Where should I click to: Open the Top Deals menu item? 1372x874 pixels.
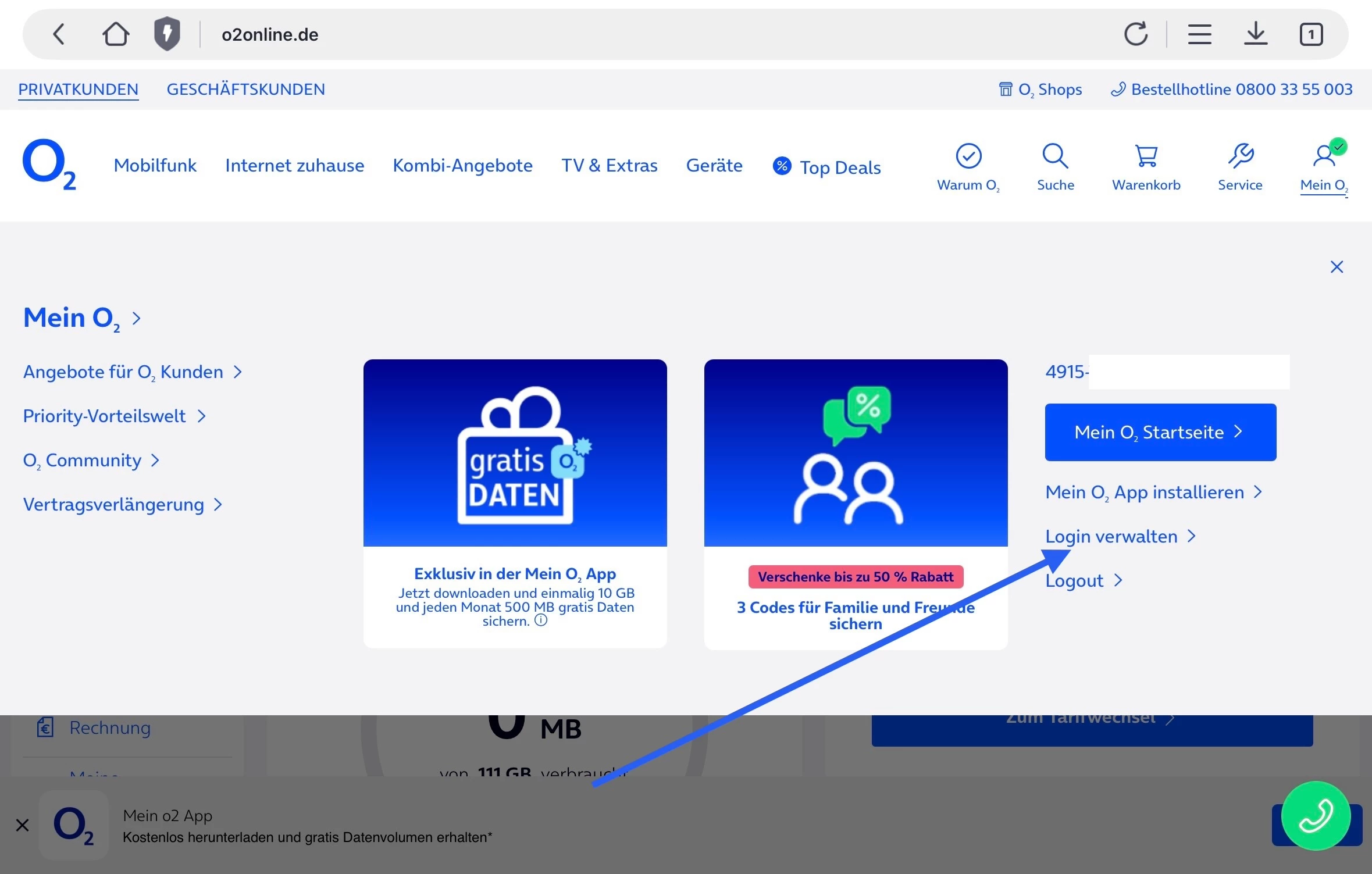point(826,167)
